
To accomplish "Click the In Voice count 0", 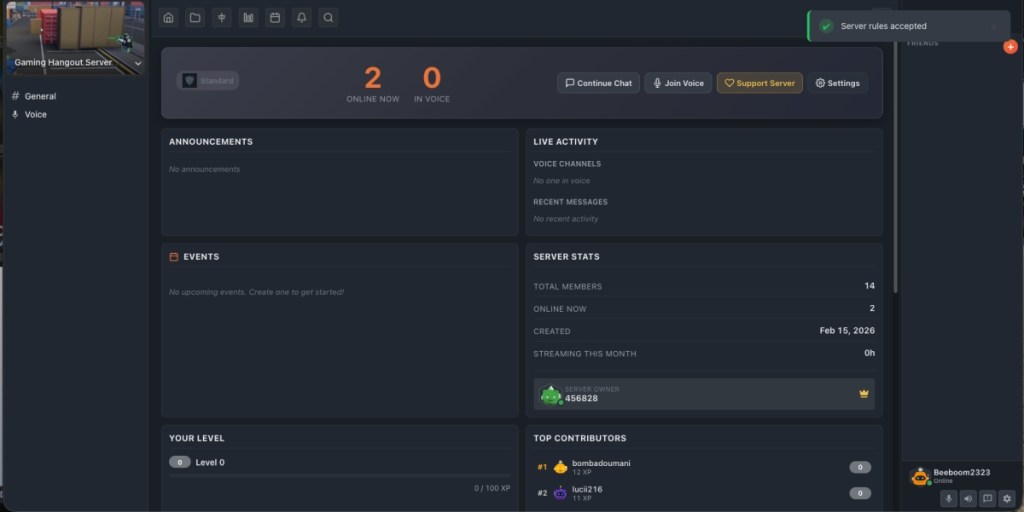I will coord(432,78).
